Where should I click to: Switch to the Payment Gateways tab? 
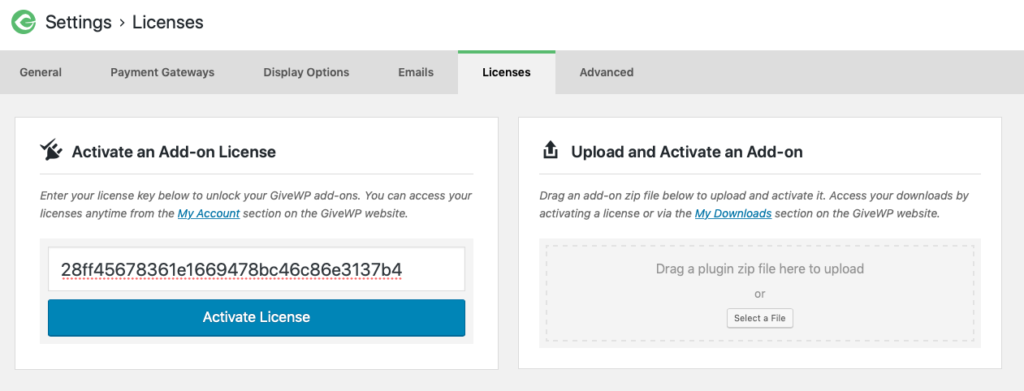coord(163,72)
